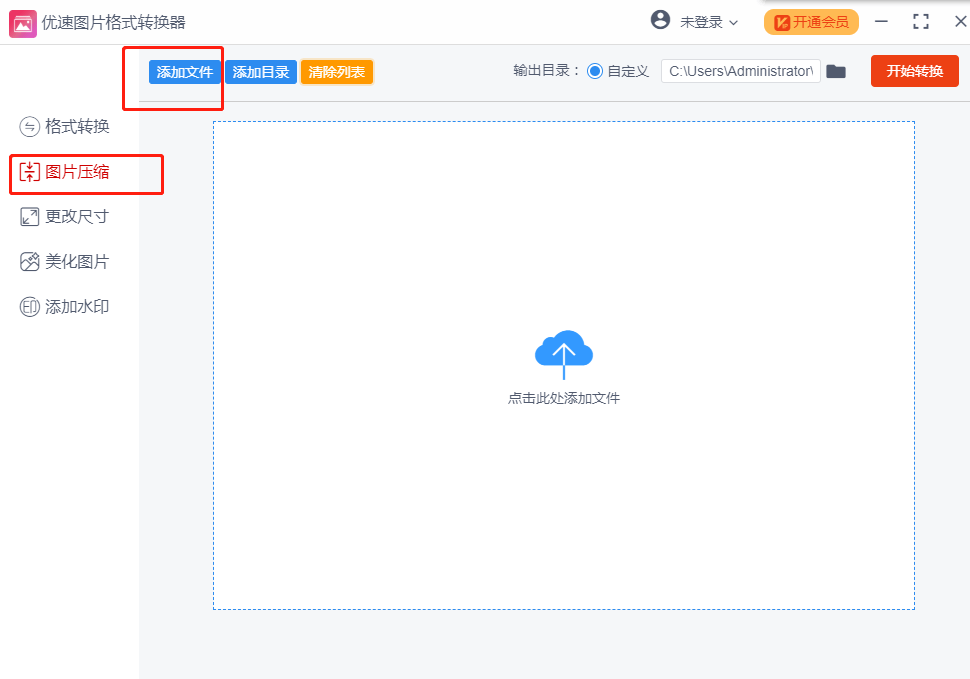Click the 添加文件 button
The width and height of the screenshot is (970, 679).
click(x=185, y=72)
